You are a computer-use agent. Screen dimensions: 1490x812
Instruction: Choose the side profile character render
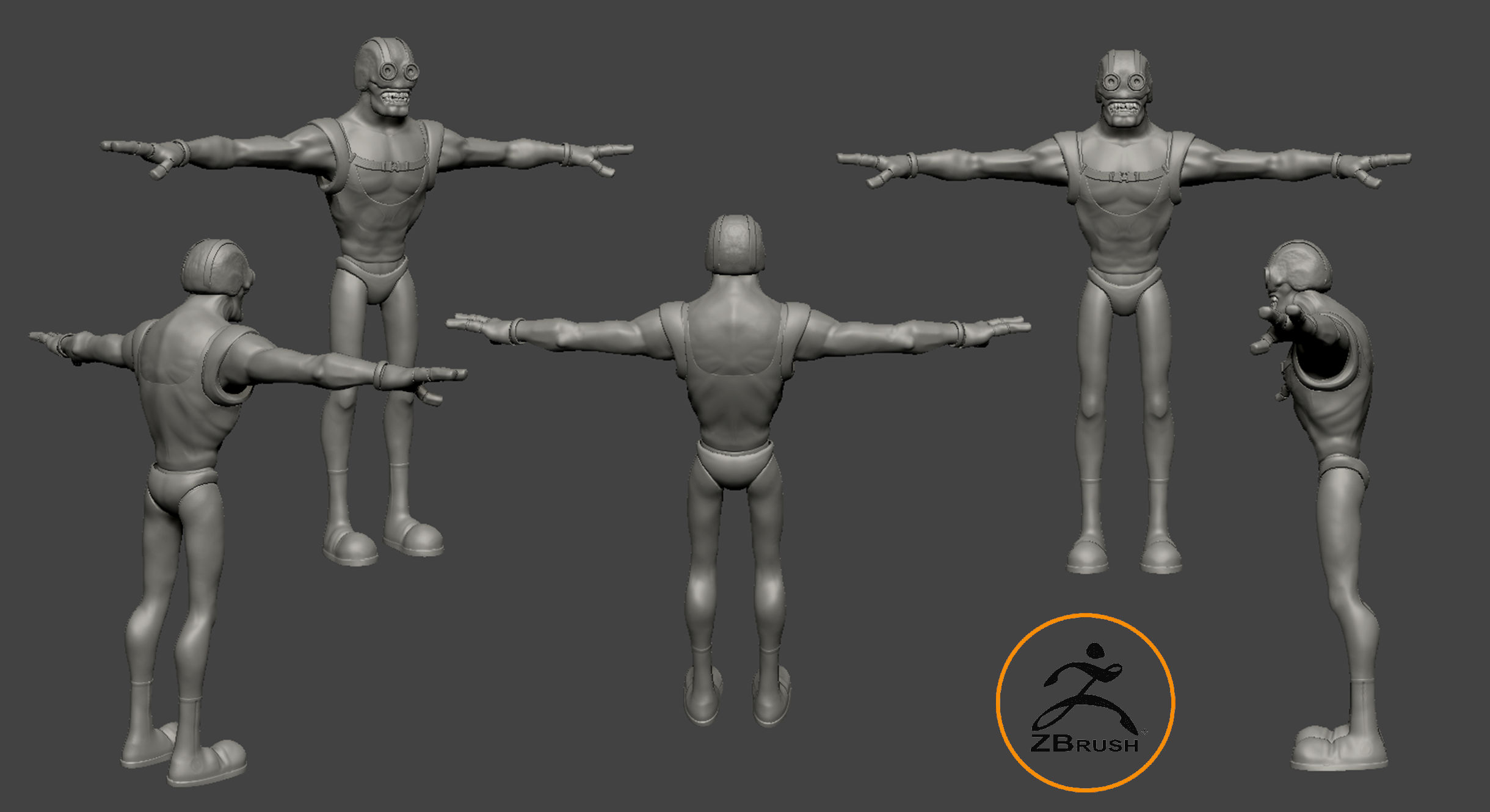pos(1319,506)
